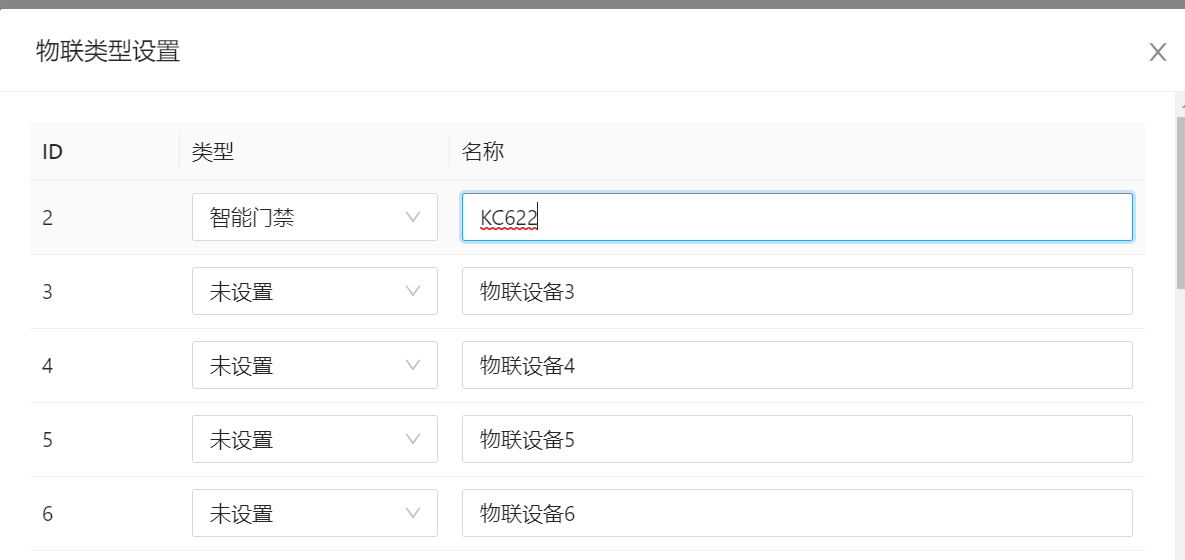Click the chevron arrow in row 5
Viewport: 1185px width, 560px height.
(413, 439)
